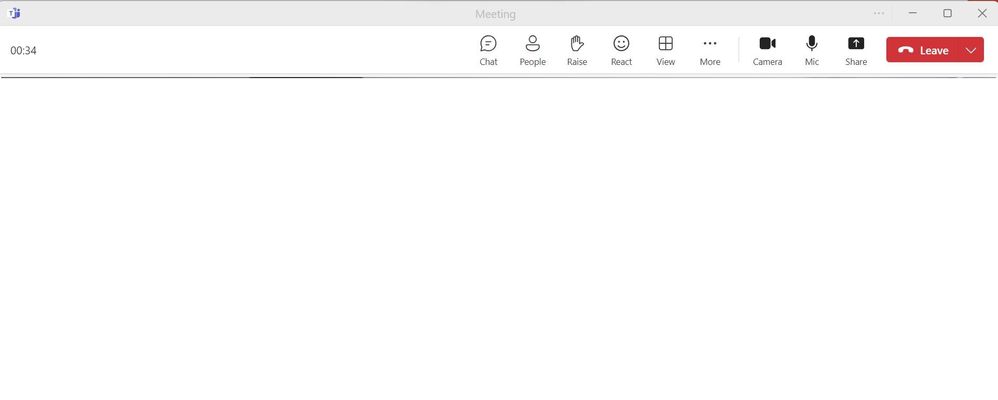
Task: Open the React emoji options
Action: tap(621, 50)
